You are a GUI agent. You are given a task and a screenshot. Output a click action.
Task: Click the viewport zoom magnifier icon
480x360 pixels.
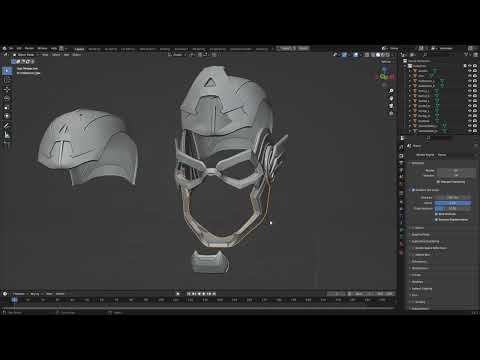pos(391,91)
